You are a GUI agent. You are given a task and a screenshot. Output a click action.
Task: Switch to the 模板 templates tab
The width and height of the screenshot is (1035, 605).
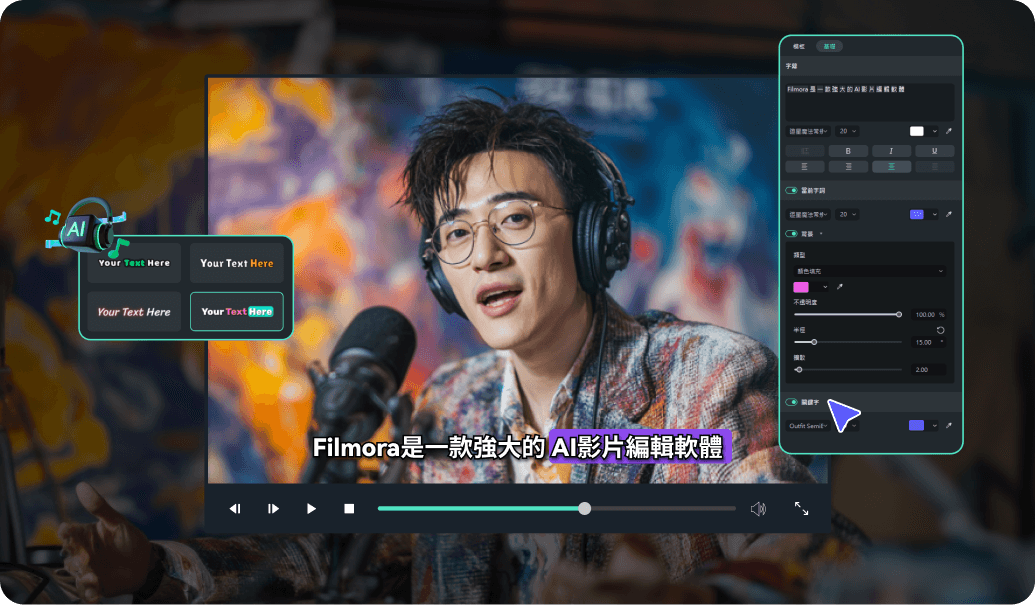(x=799, y=46)
